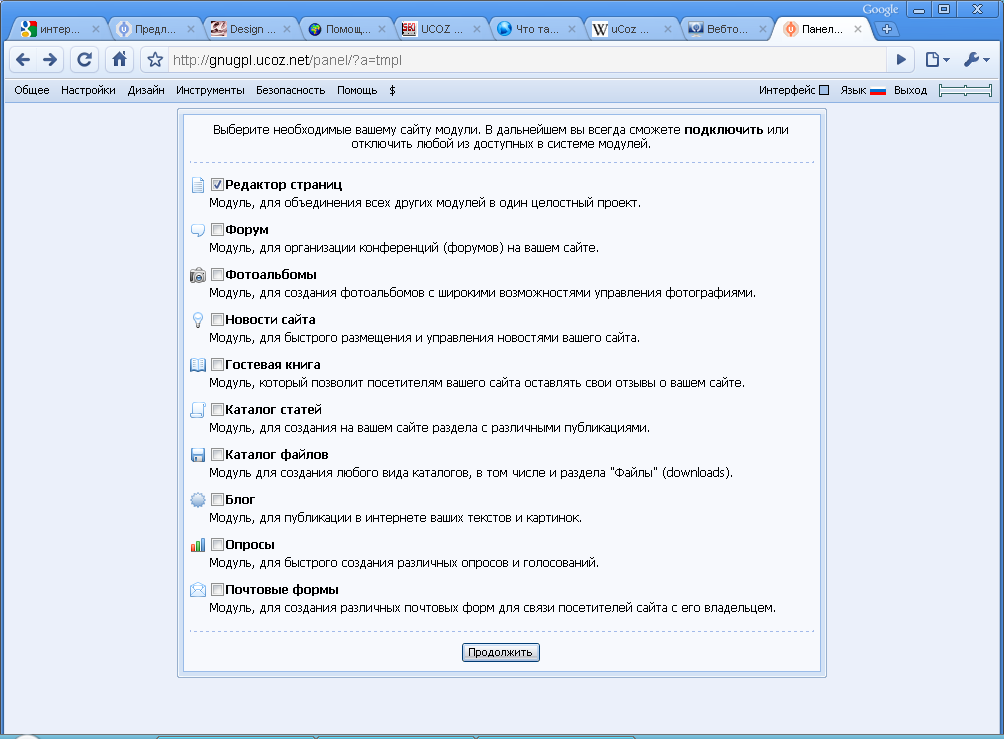Click the Выход logout link
Image resolution: width=1004 pixels, height=739 pixels.
pos(910,90)
